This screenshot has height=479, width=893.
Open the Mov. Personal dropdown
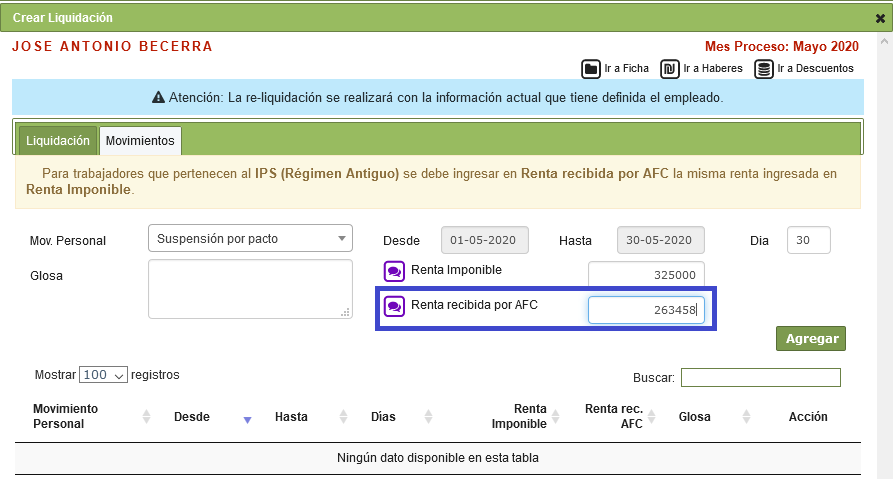coord(250,239)
